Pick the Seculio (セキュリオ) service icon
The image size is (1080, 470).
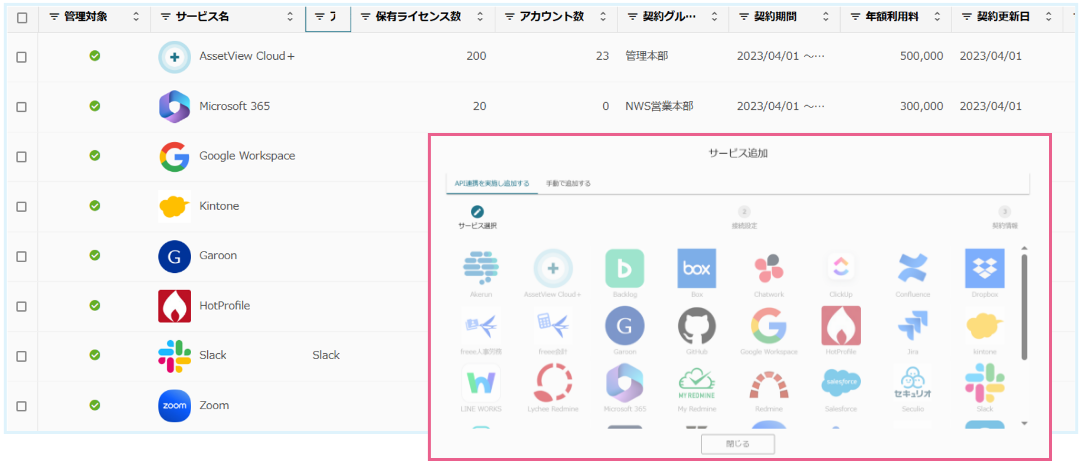(913, 383)
